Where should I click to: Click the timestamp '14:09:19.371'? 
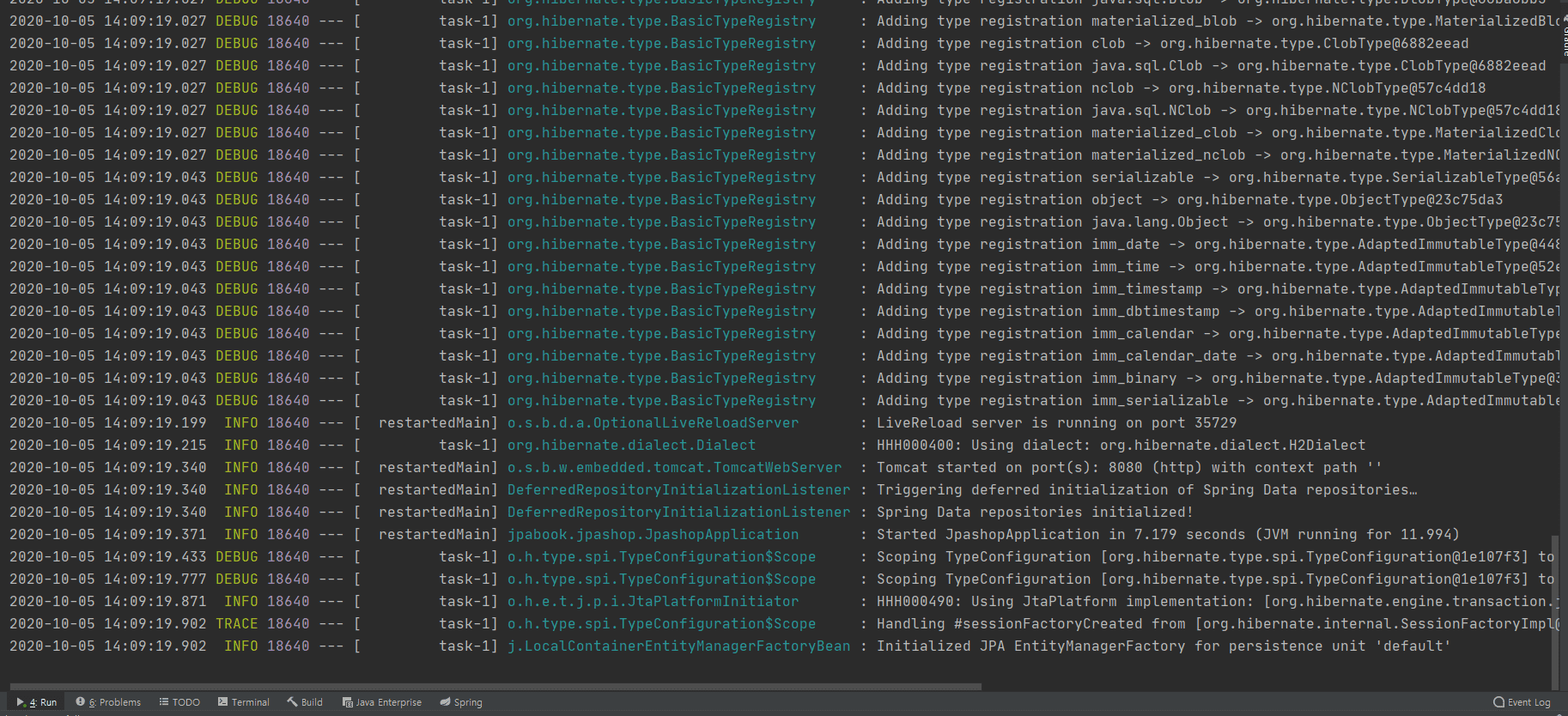(x=155, y=534)
